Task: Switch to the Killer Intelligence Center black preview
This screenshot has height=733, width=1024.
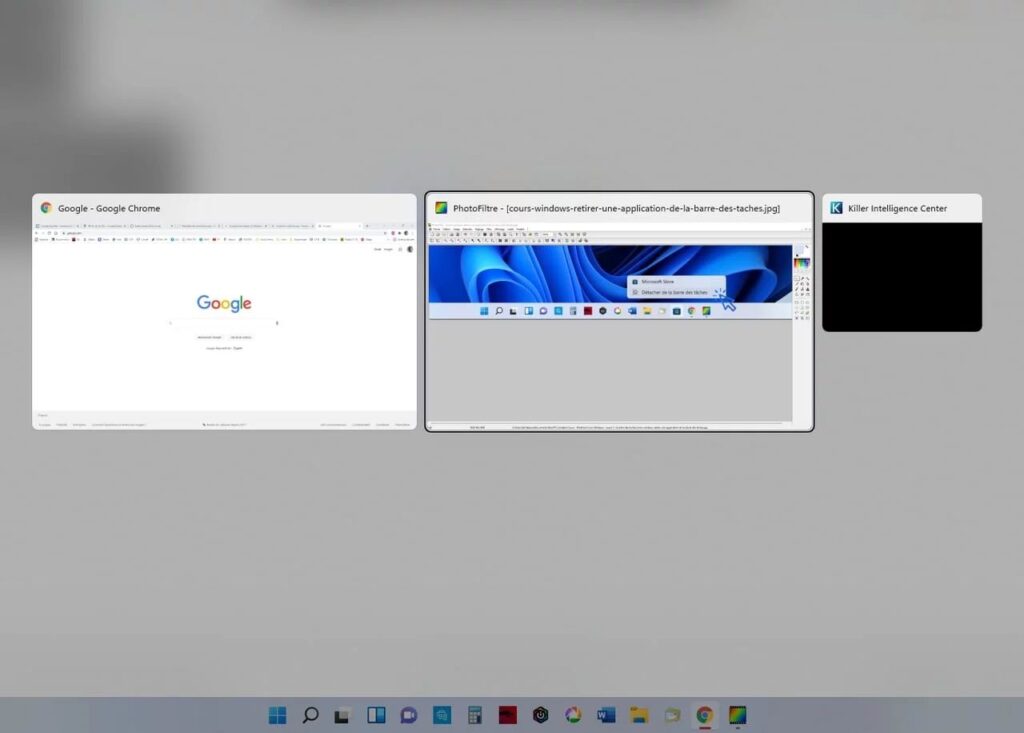Action: [901, 276]
